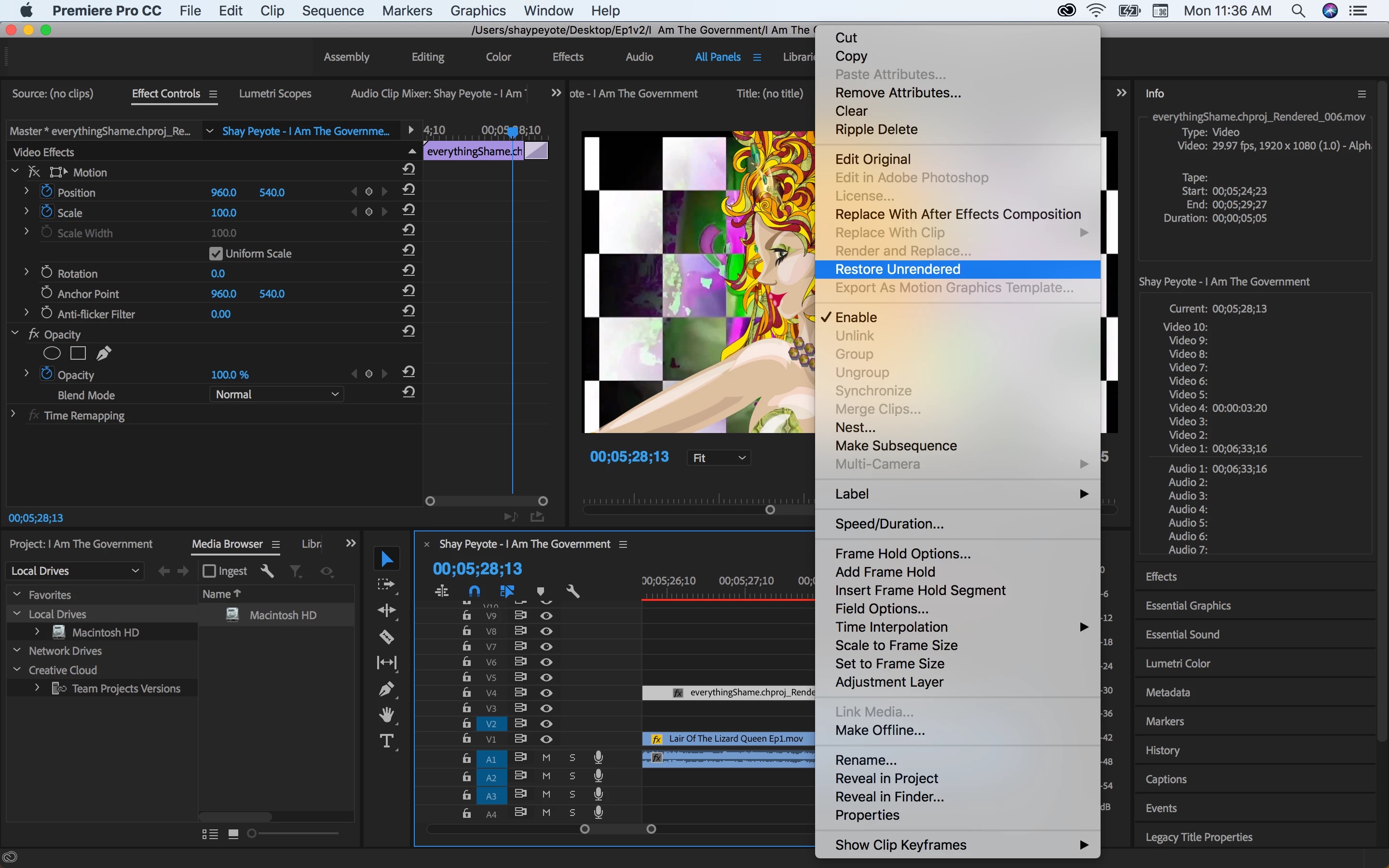Switch Media Browser to thumbnail view

[x=233, y=834]
